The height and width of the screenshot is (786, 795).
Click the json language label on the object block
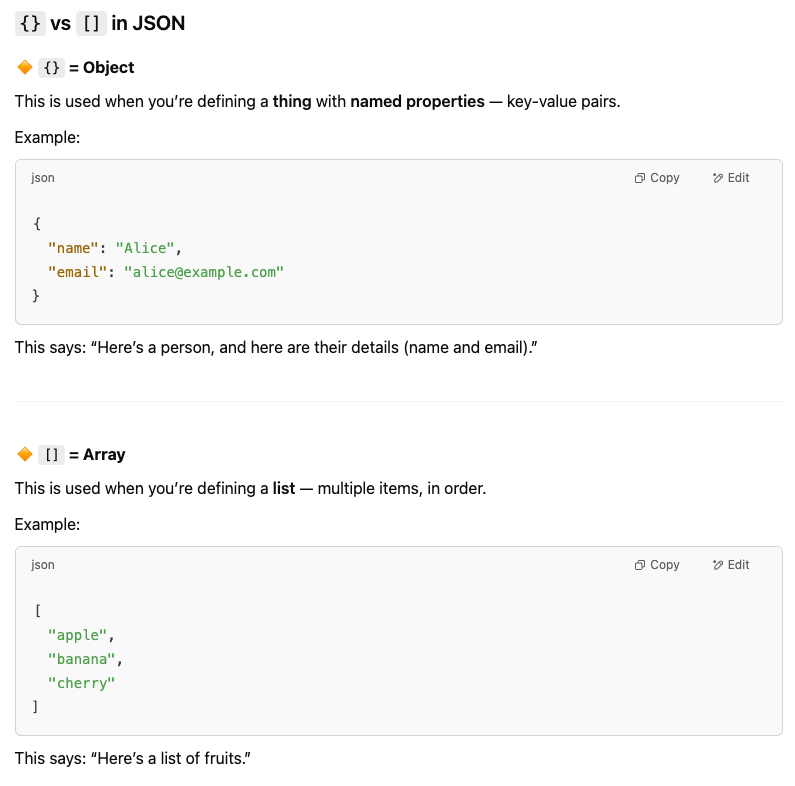pos(43,178)
